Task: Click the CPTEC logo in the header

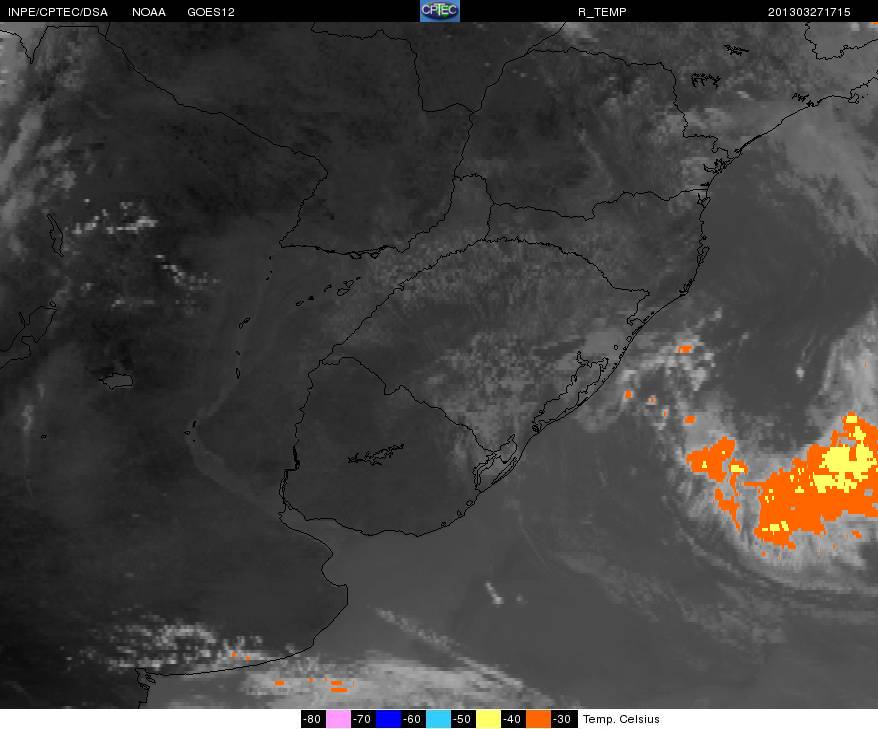Action: pyautogui.click(x=440, y=11)
